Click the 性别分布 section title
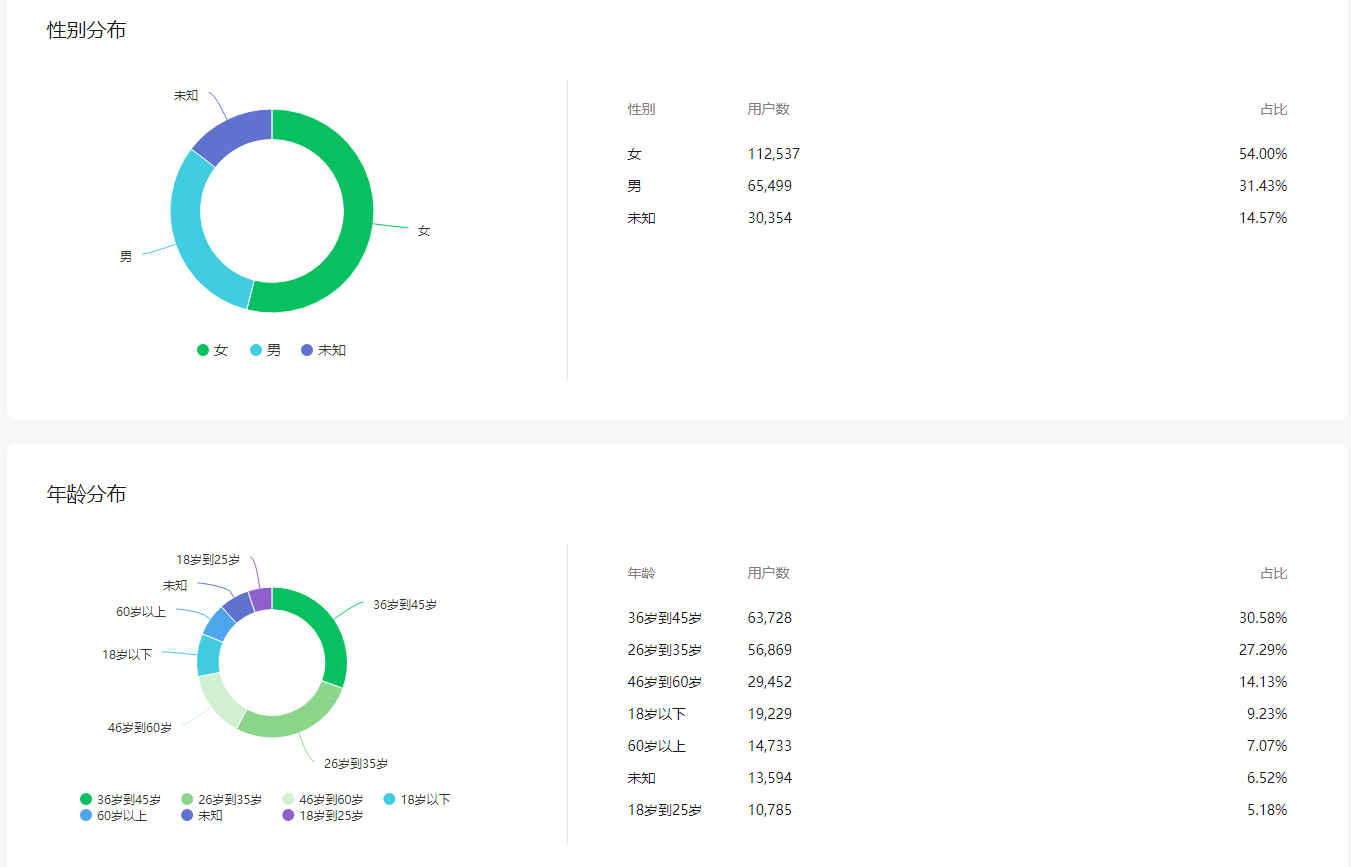The height and width of the screenshot is (867, 1351). point(87,30)
